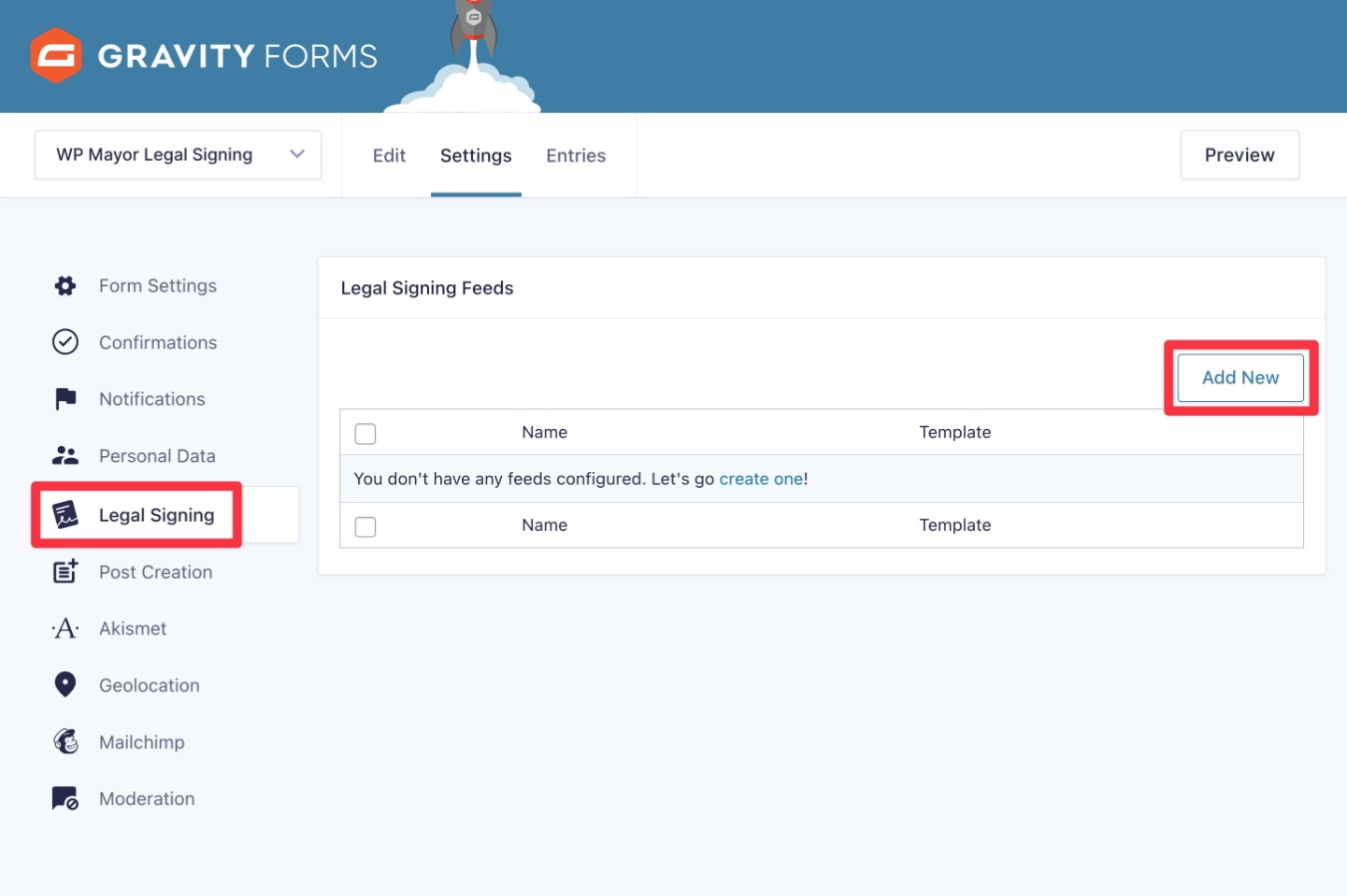Click the Mailchimp monkey icon

tap(65, 741)
